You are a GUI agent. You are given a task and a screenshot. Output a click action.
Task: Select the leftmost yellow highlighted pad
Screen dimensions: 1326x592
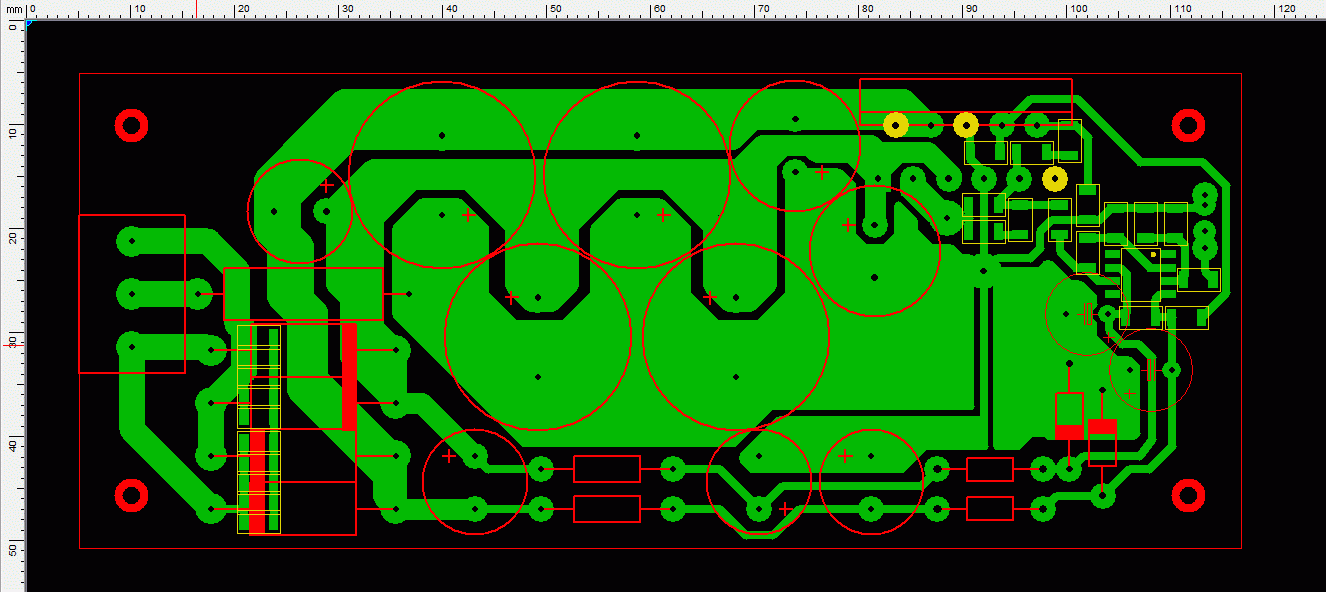click(896, 125)
